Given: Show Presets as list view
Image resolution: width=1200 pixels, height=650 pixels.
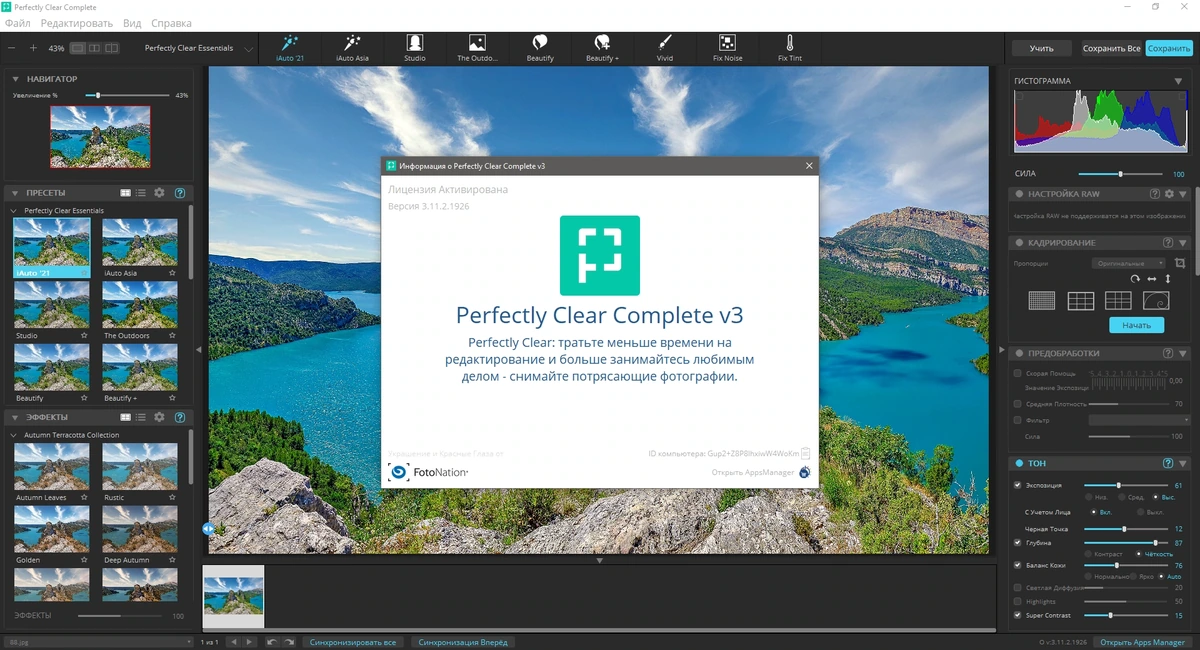Looking at the screenshot, I should pos(141,192).
